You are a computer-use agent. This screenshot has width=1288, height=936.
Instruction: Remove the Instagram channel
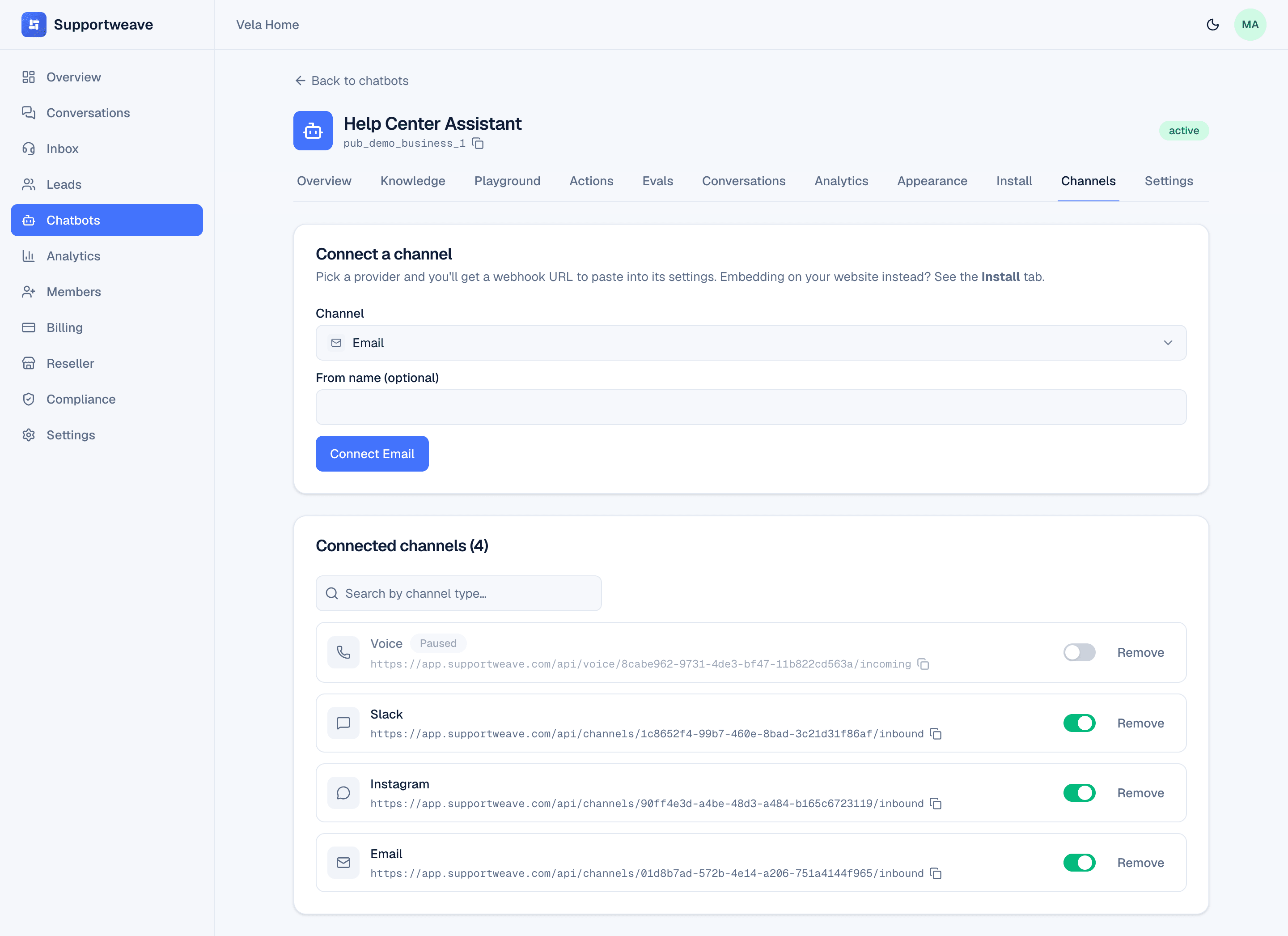(1140, 793)
